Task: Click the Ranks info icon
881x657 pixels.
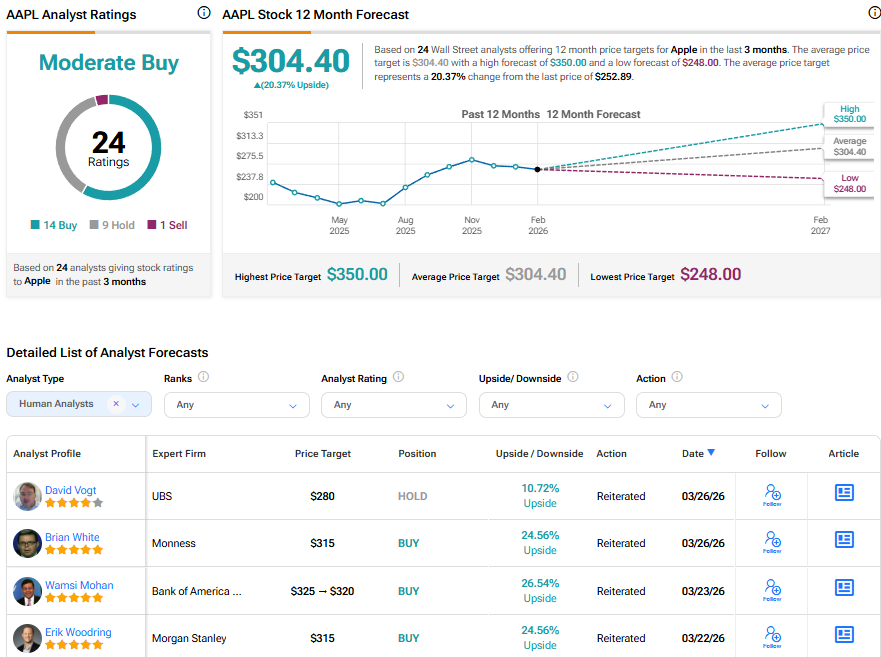Action: (x=203, y=377)
